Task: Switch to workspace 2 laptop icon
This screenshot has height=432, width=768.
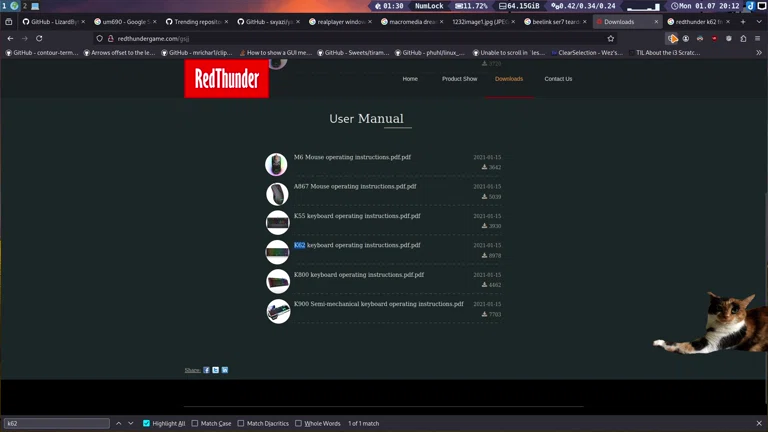Action: tap(35, 6)
